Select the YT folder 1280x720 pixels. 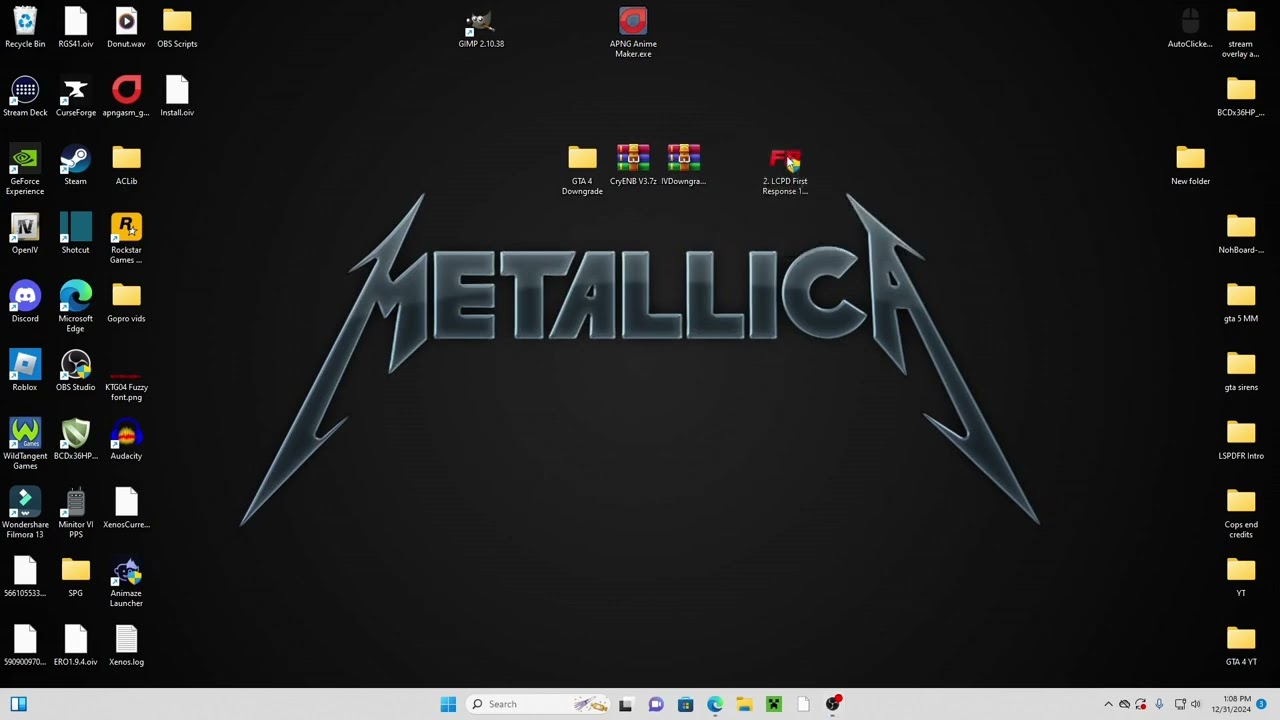pyautogui.click(x=1241, y=578)
